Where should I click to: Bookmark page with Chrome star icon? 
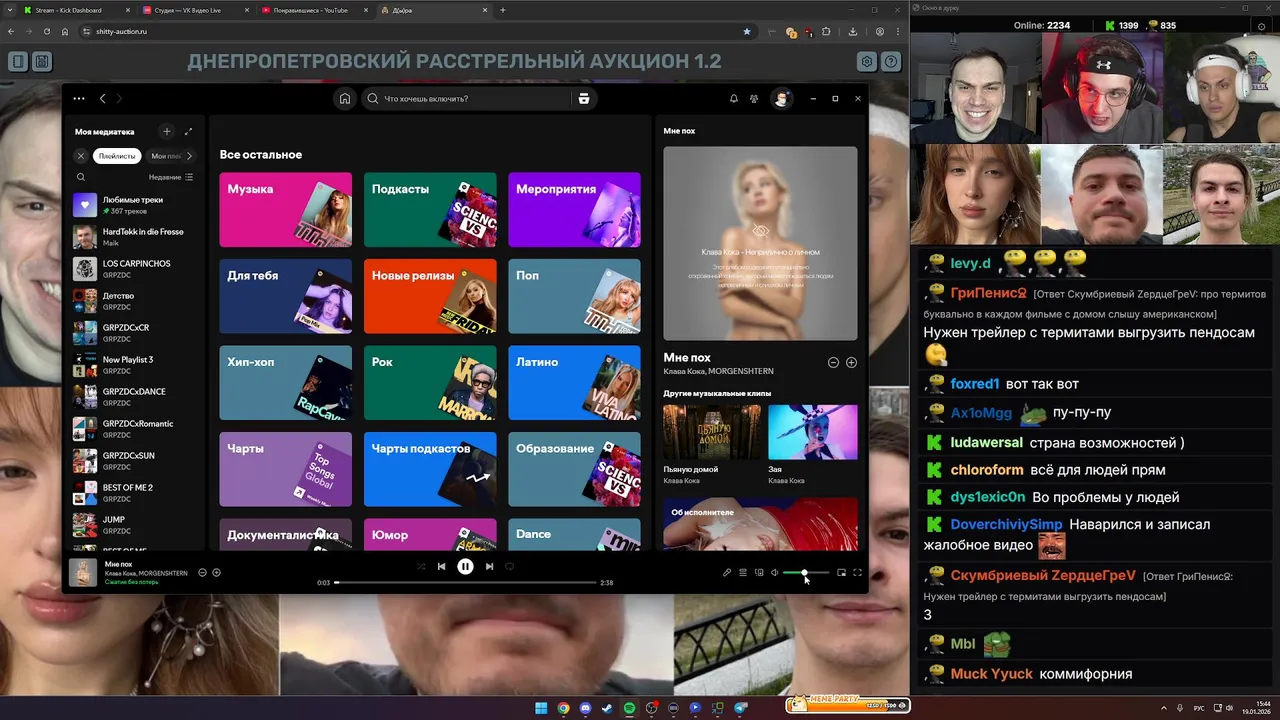[746, 31]
